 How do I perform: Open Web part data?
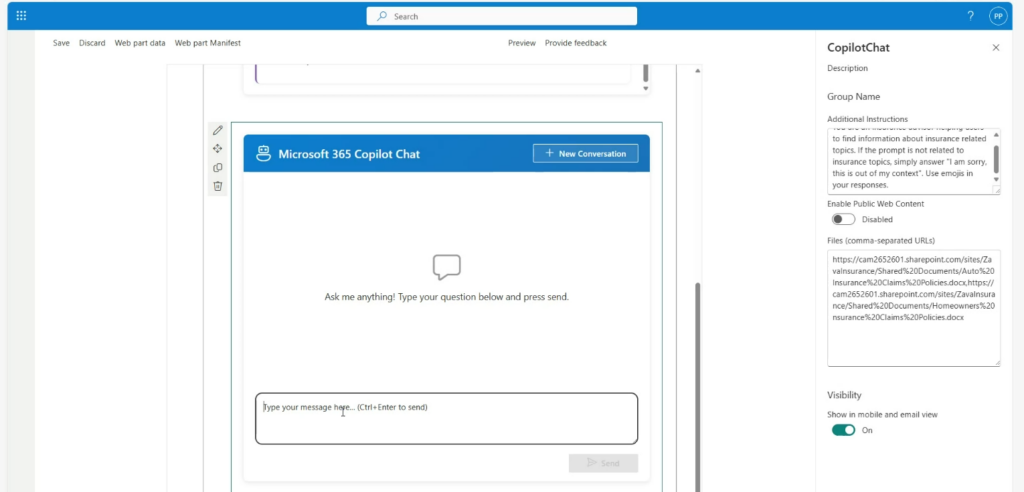click(x=140, y=43)
